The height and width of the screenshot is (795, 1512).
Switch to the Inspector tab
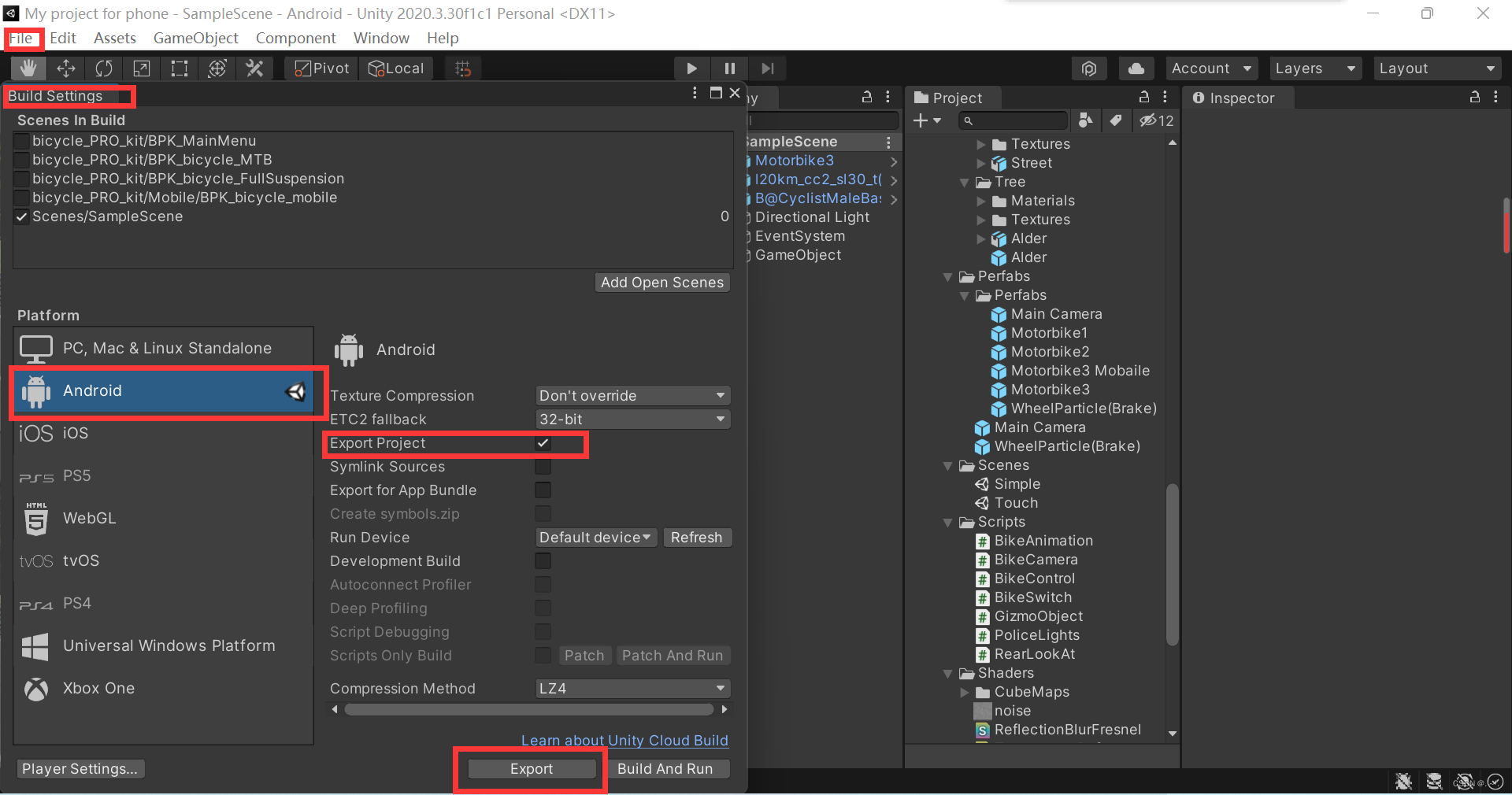point(1237,98)
